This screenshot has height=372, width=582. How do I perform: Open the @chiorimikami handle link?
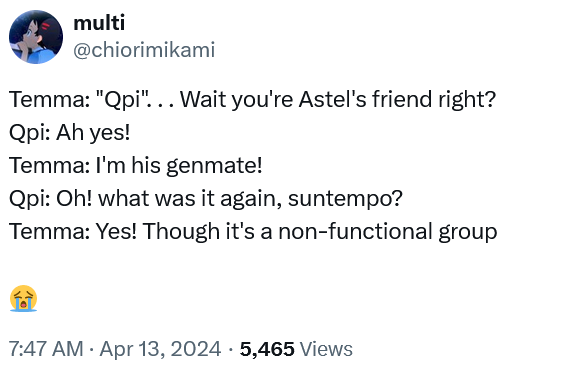(144, 50)
